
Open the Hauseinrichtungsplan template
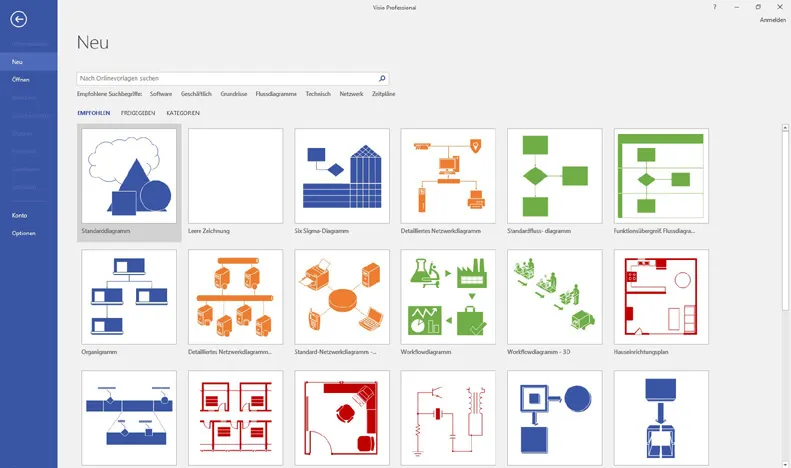click(661, 296)
